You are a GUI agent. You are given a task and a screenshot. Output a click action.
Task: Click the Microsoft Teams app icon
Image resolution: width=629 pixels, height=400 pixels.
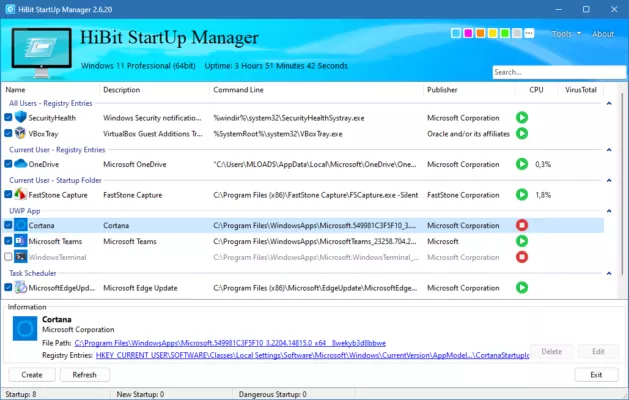click(20, 241)
